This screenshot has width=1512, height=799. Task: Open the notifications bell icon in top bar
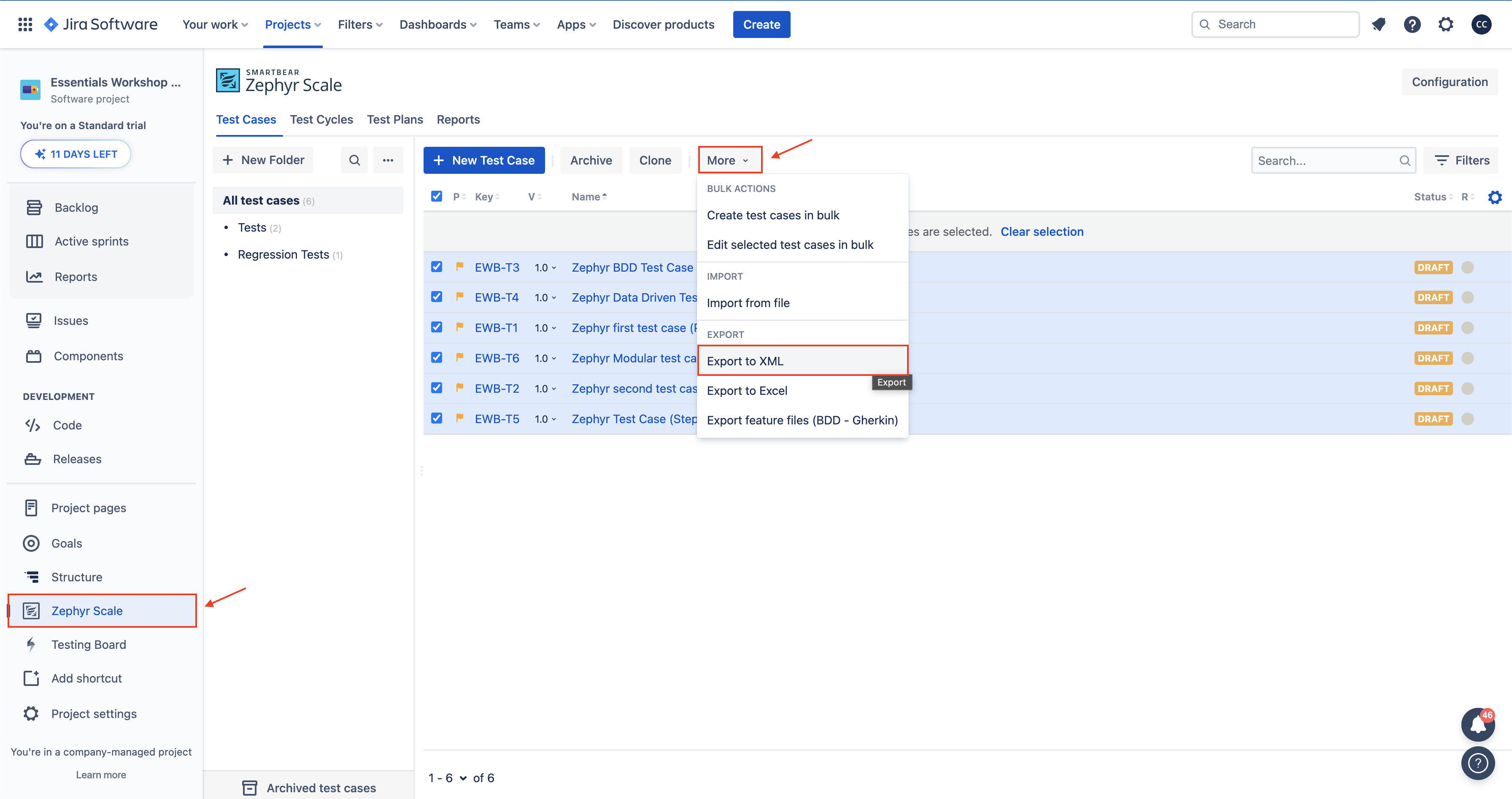(x=1378, y=24)
